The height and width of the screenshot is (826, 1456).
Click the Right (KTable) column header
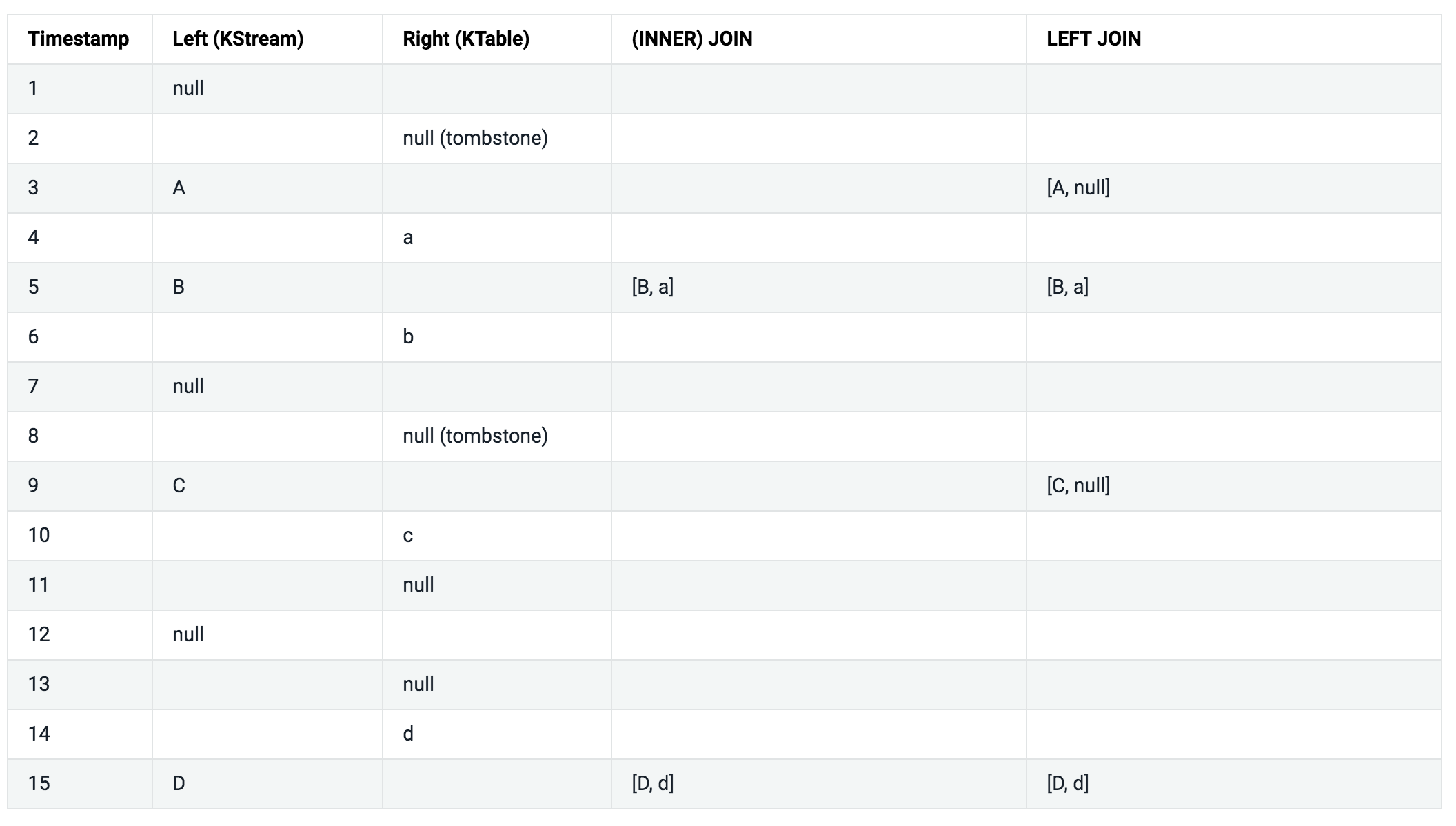466,39
